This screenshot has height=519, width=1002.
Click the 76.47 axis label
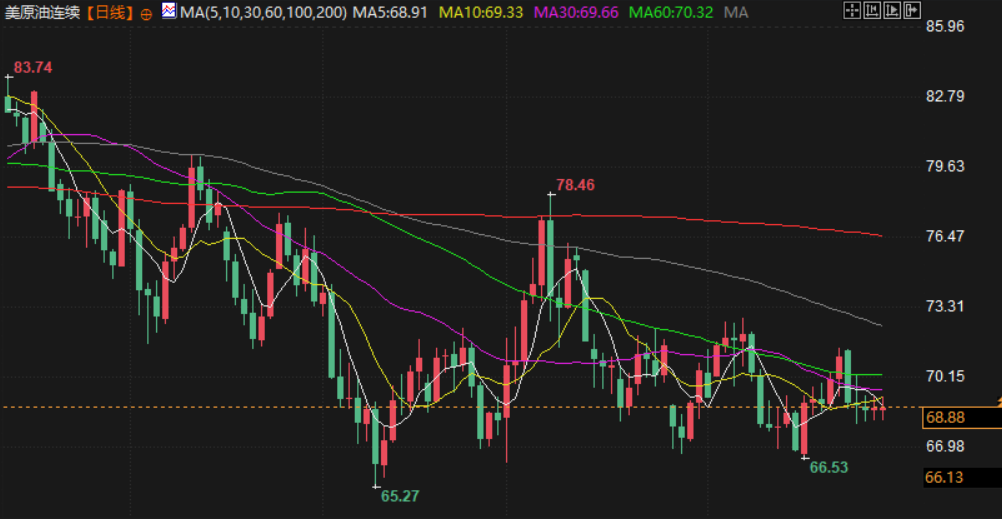click(944, 236)
